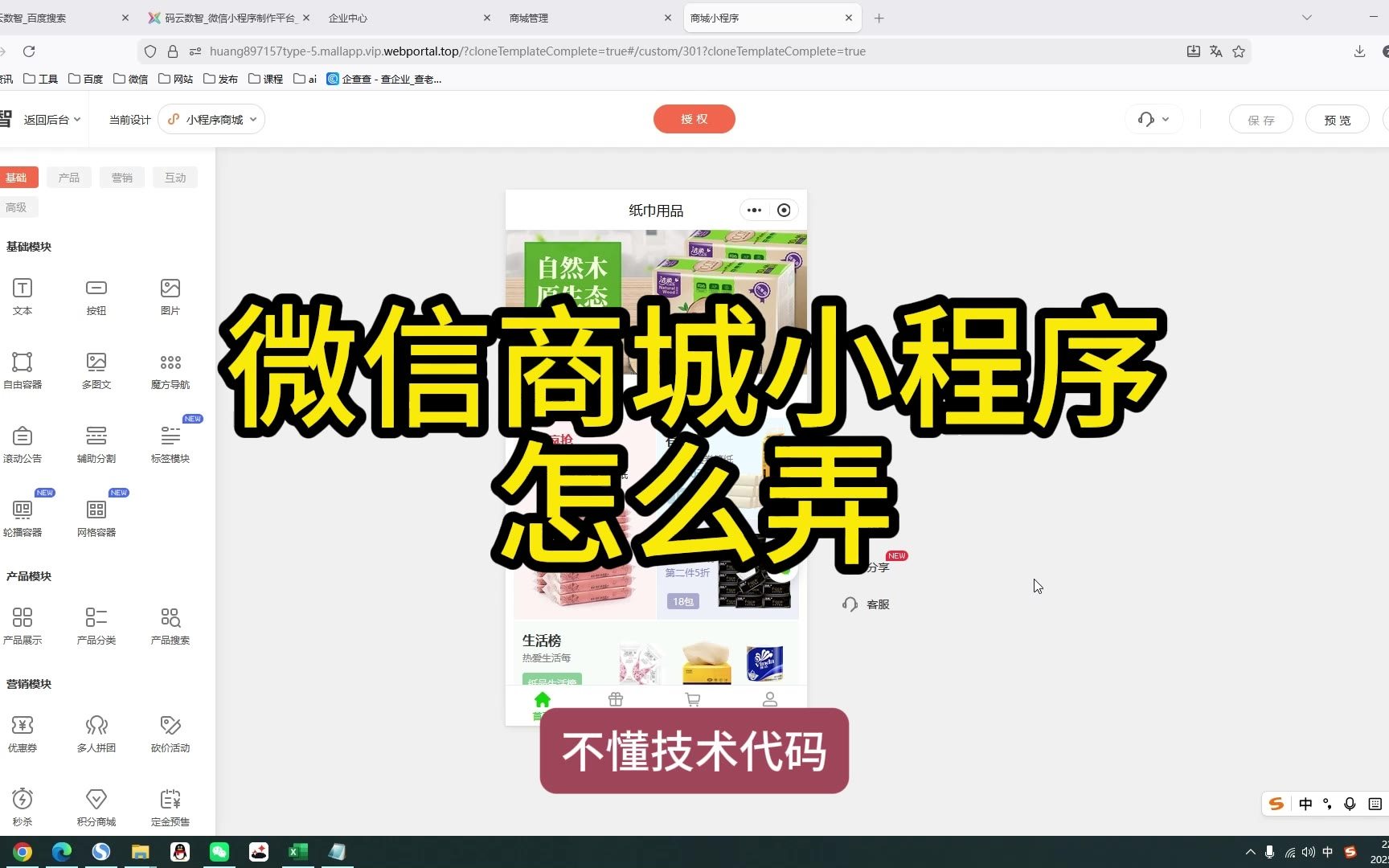Screen dimensions: 1389x868
Task: Open the 小程序商城 design selector
Action: click(x=212, y=120)
